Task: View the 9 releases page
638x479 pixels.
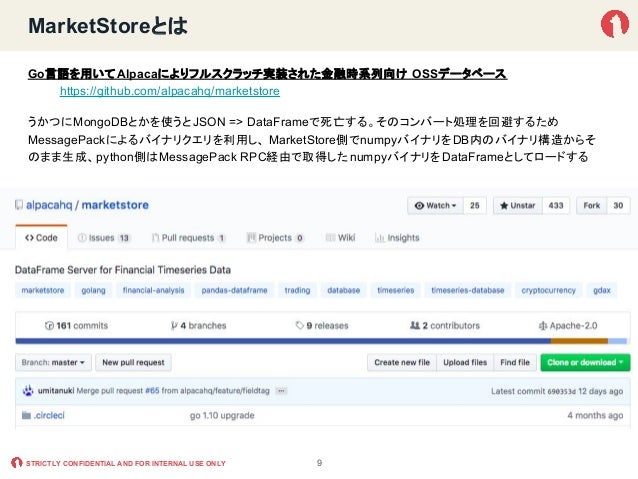Action: click(x=322, y=326)
